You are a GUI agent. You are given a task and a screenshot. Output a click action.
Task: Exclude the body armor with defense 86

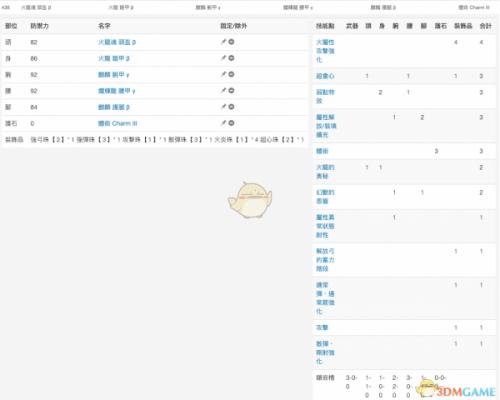tap(231, 58)
